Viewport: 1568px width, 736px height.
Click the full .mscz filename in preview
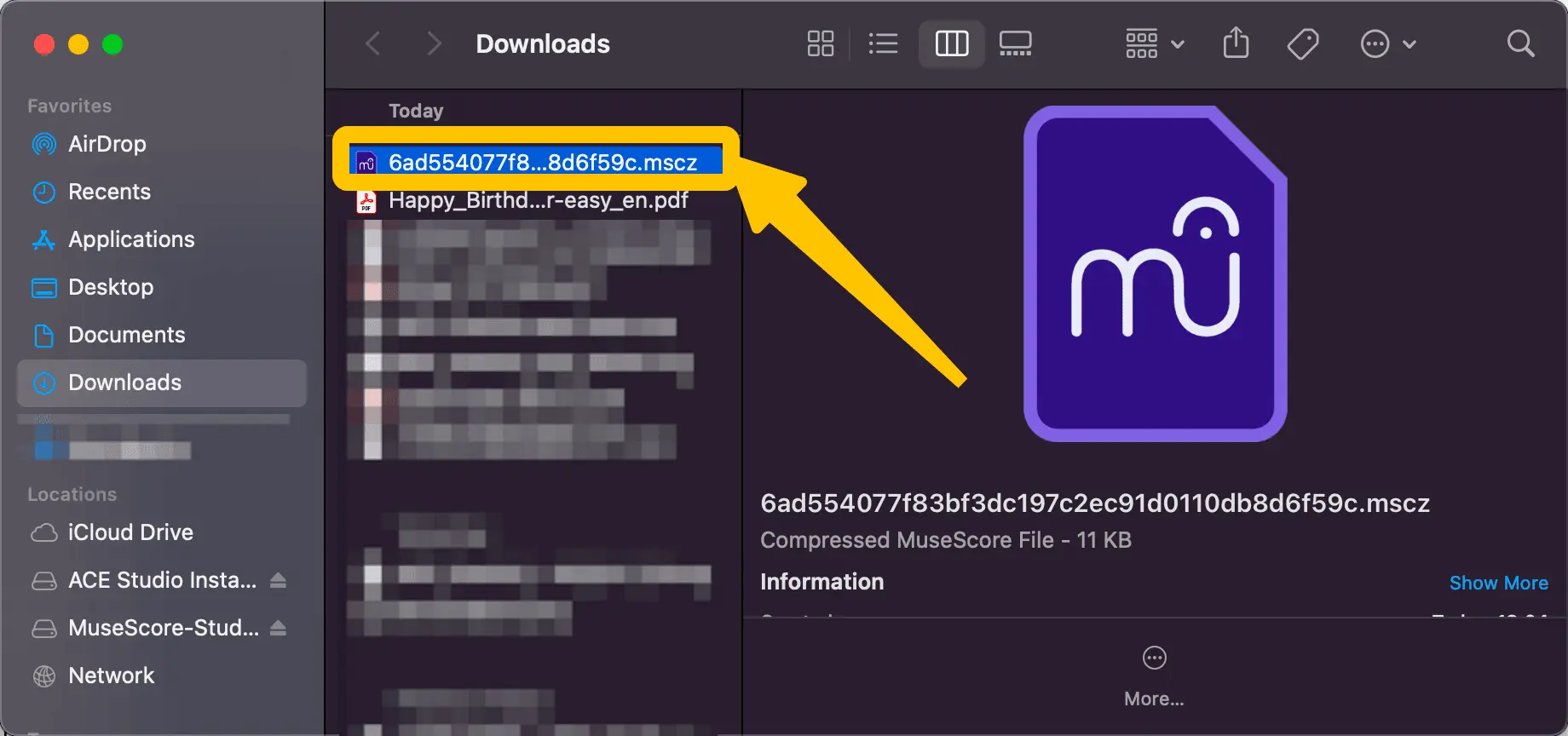1095,503
